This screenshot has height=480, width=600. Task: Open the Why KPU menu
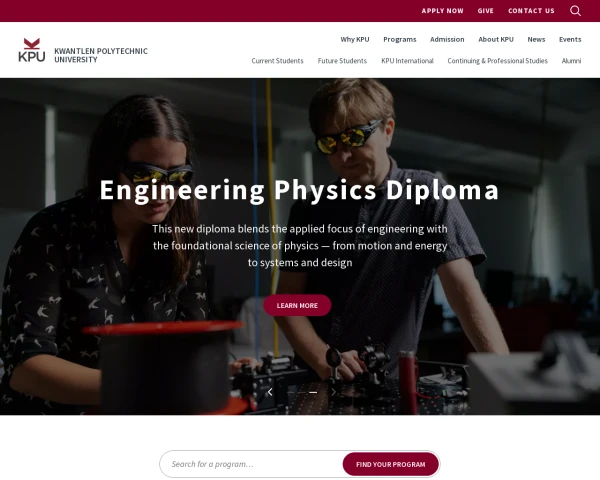tap(355, 39)
